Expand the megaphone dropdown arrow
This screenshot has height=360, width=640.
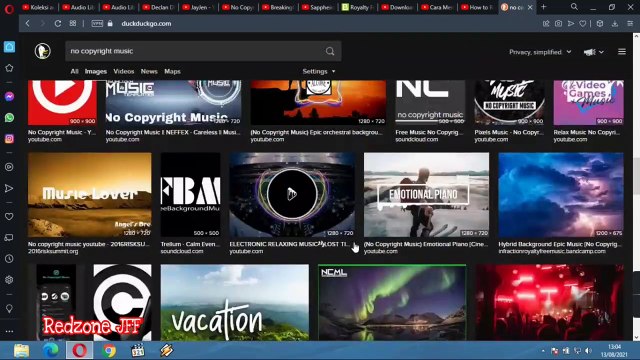[601, 52]
